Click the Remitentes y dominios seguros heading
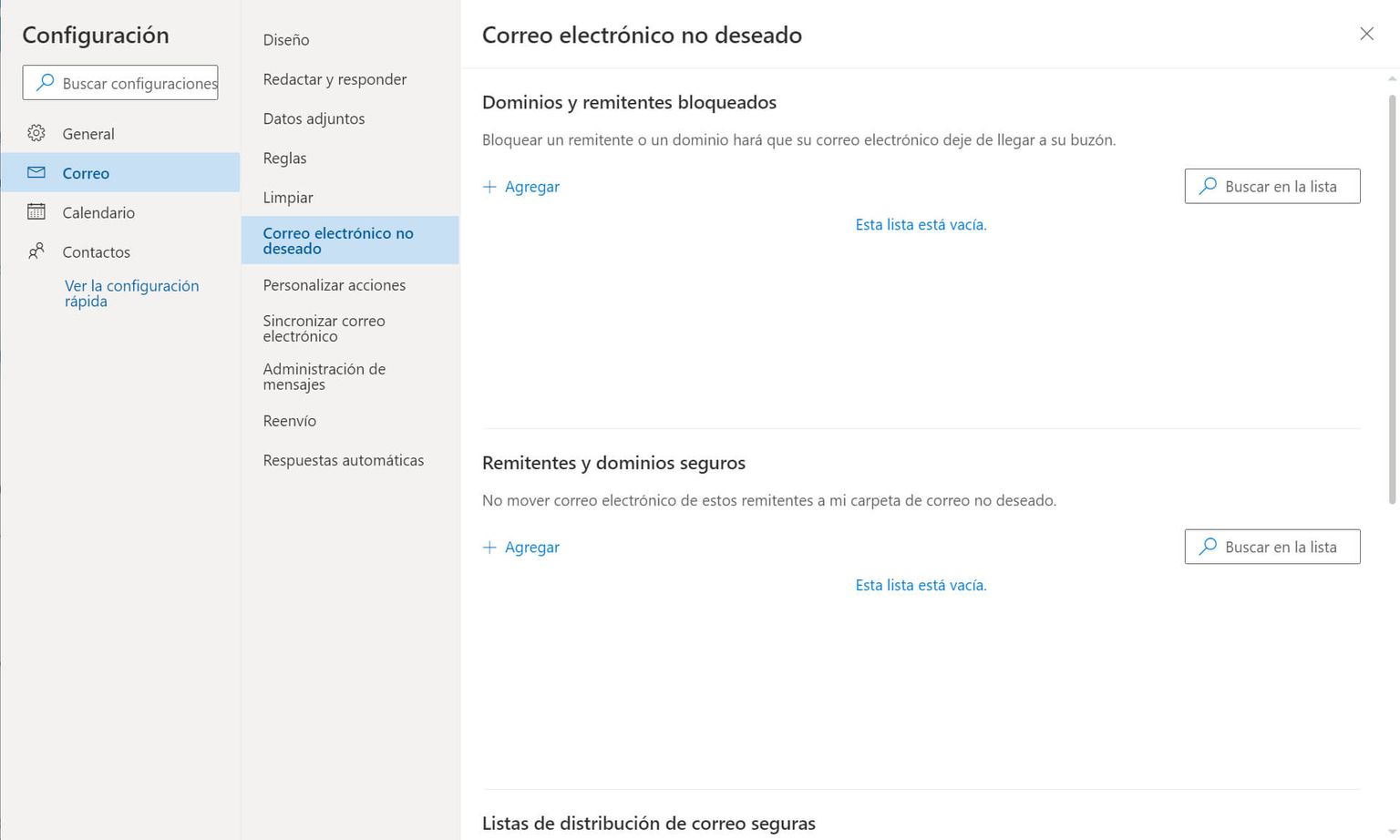The height and width of the screenshot is (840, 1400). 613,463
